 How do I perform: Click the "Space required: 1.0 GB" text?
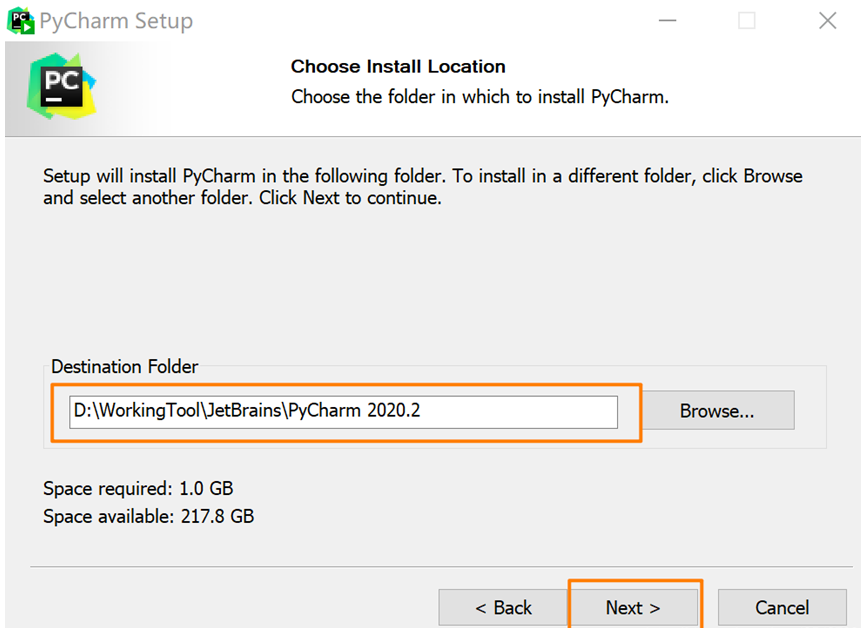[x=138, y=489]
